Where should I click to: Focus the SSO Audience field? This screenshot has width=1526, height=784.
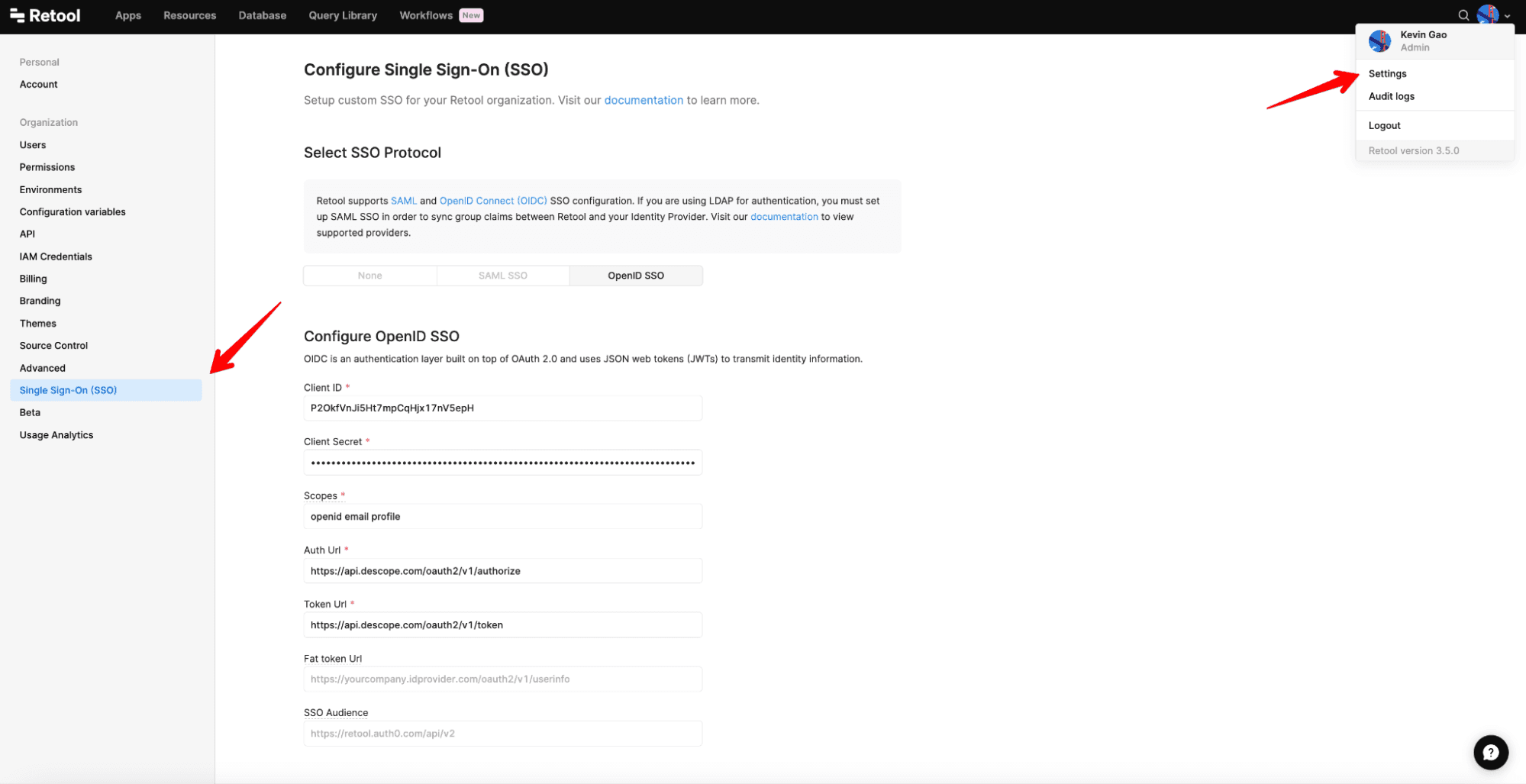pos(502,733)
